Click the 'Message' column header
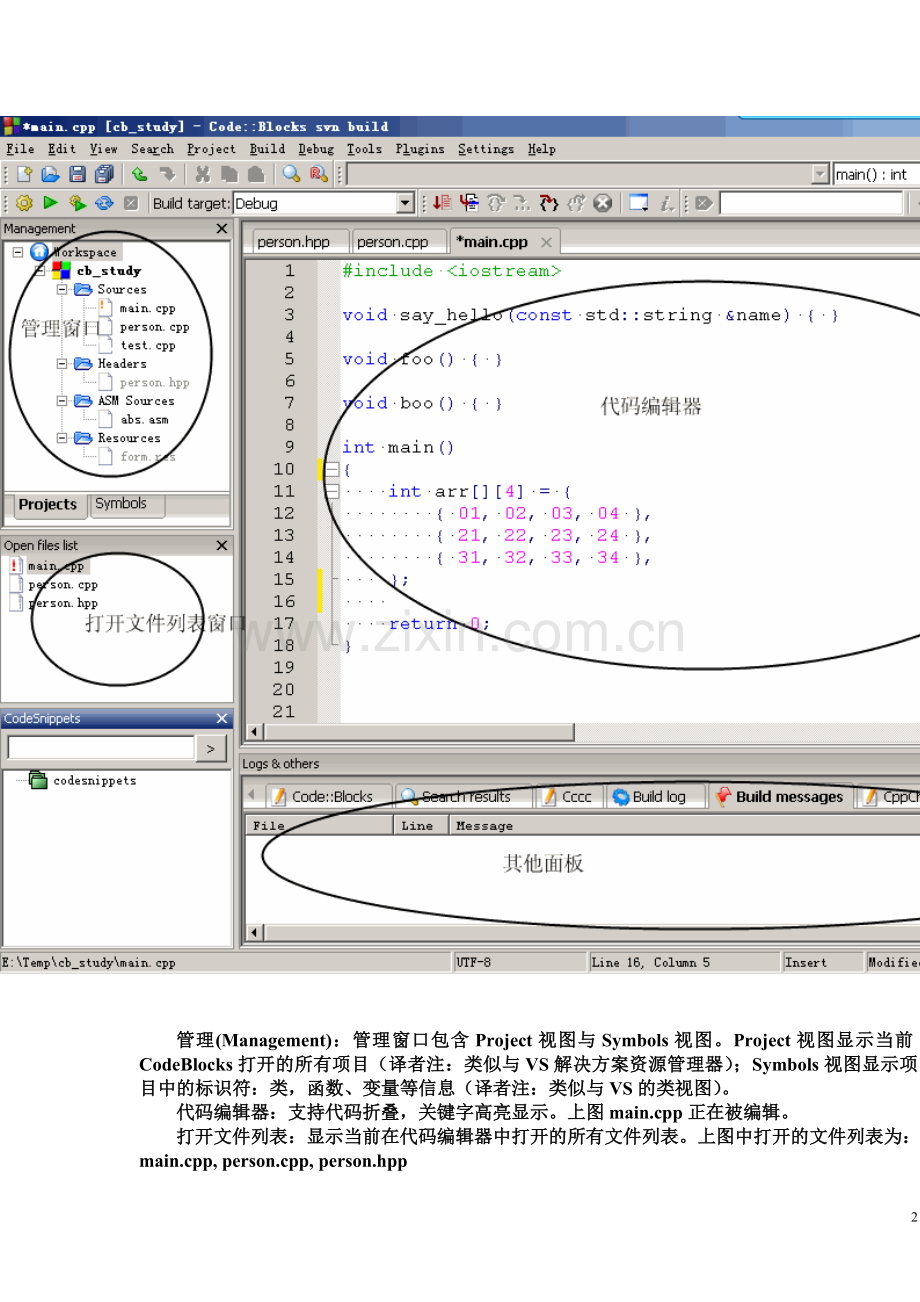 click(484, 826)
